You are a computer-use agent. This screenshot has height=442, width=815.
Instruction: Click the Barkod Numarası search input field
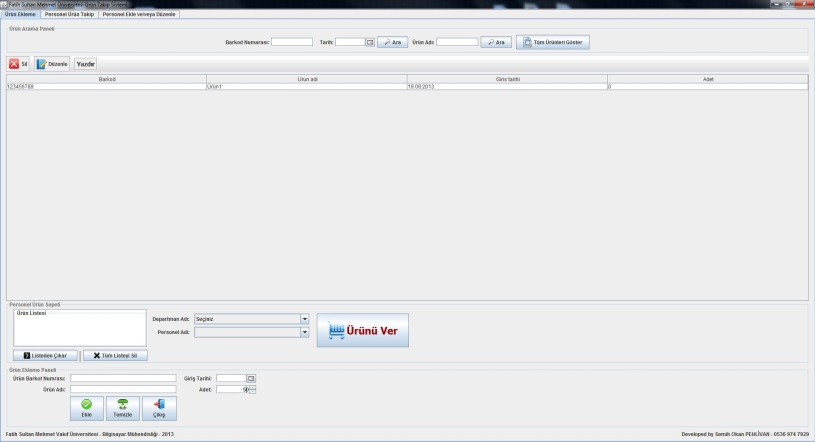(x=292, y=42)
